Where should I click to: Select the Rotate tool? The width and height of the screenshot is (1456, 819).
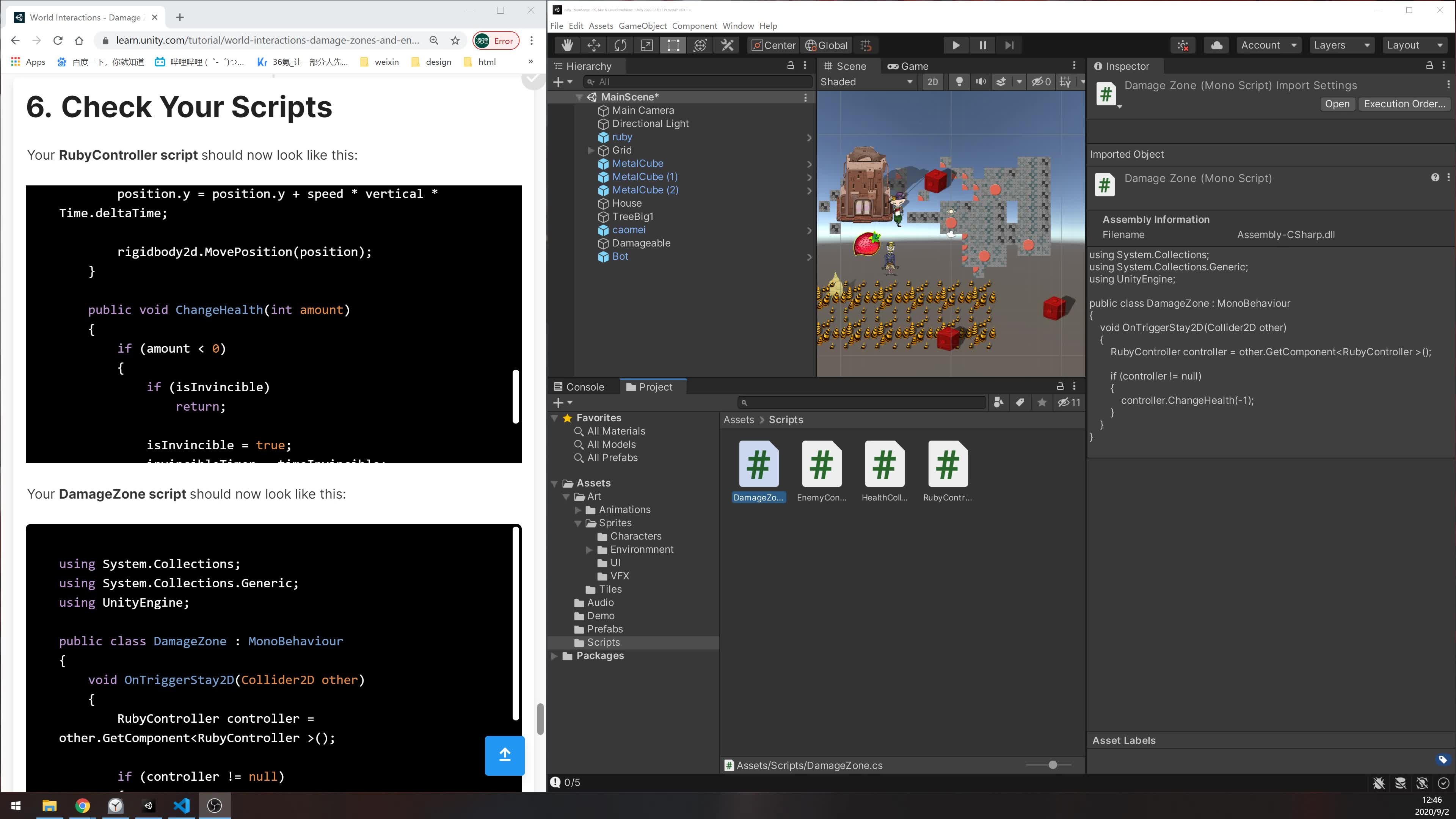(620, 45)
